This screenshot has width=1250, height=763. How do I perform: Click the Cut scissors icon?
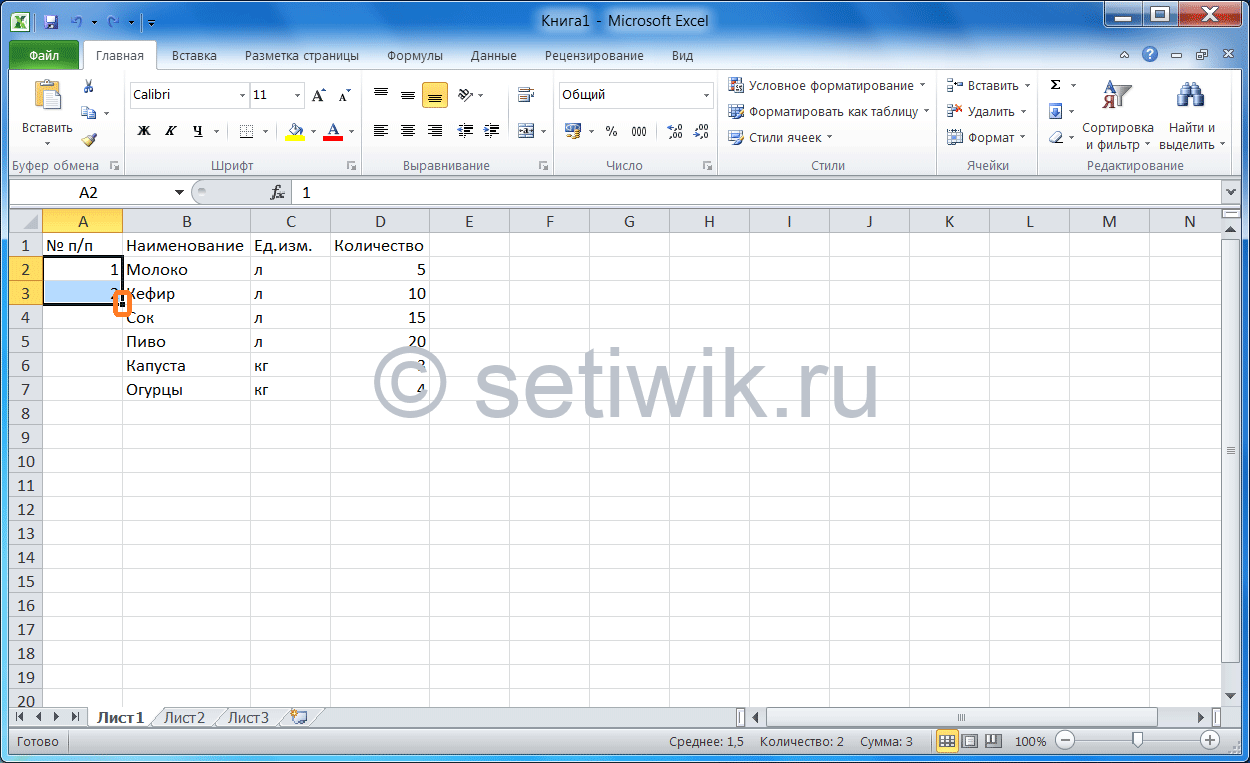pyautogui.click(x=88, y=87)
